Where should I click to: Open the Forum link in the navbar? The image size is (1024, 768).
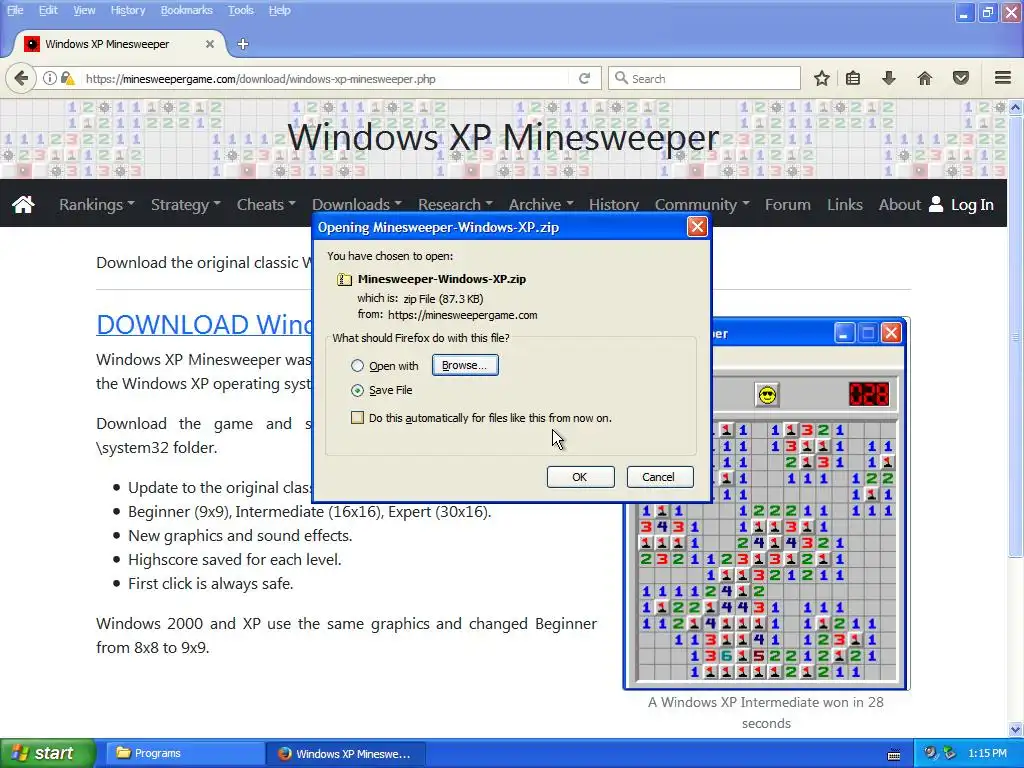(788, 204)
